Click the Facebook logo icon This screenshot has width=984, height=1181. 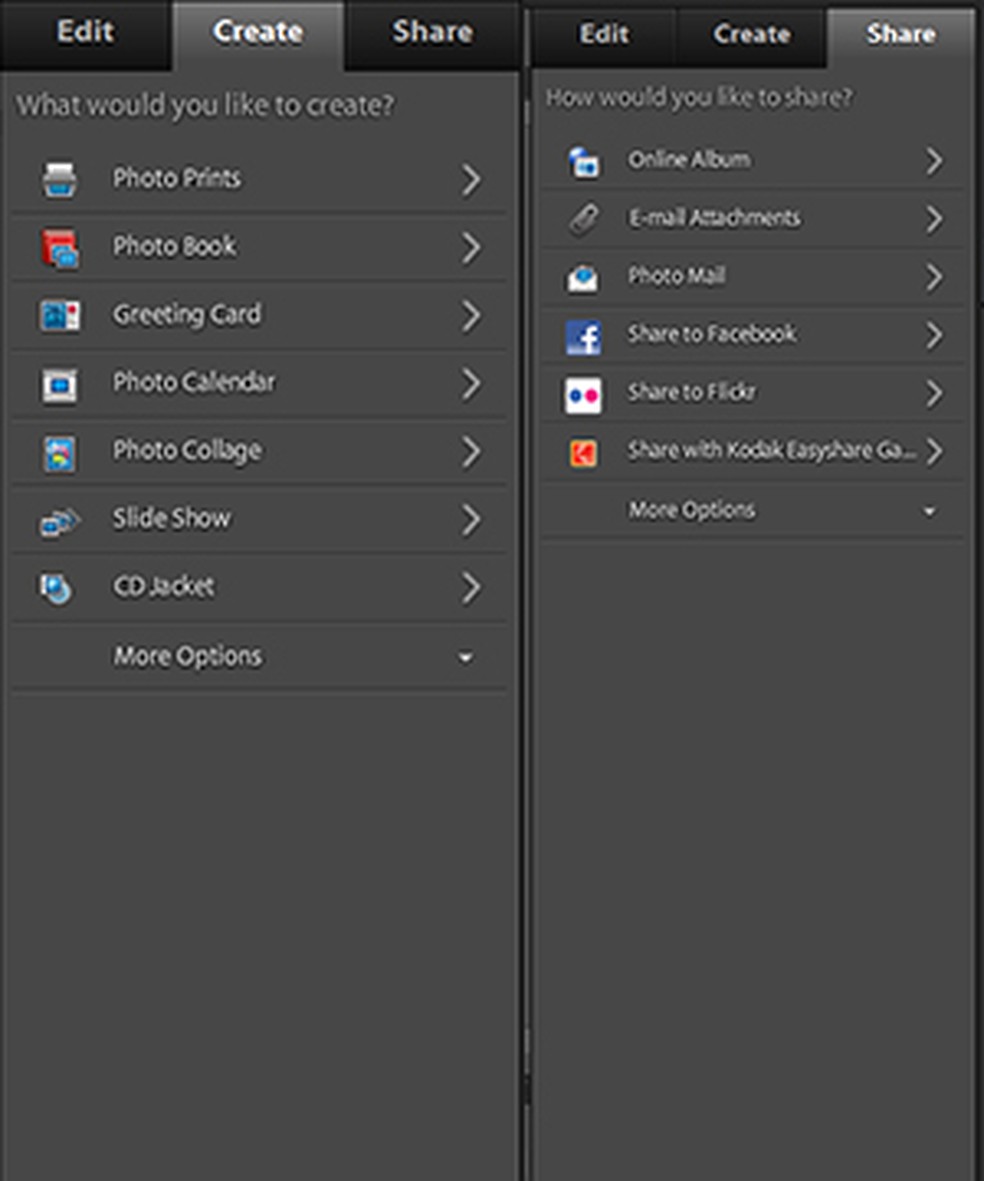(x=583, y=337)
